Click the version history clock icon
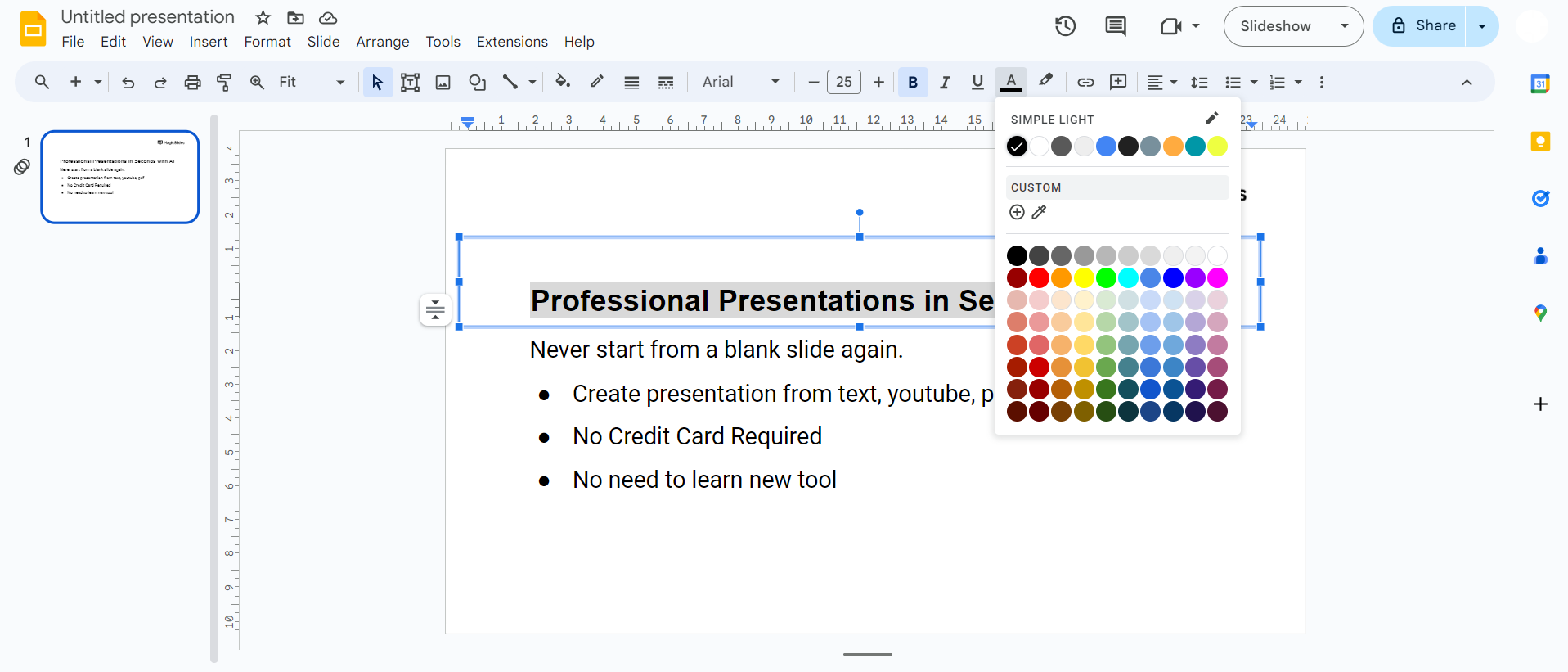This screenshot has width=1568, height=672. pos(1065,26)
